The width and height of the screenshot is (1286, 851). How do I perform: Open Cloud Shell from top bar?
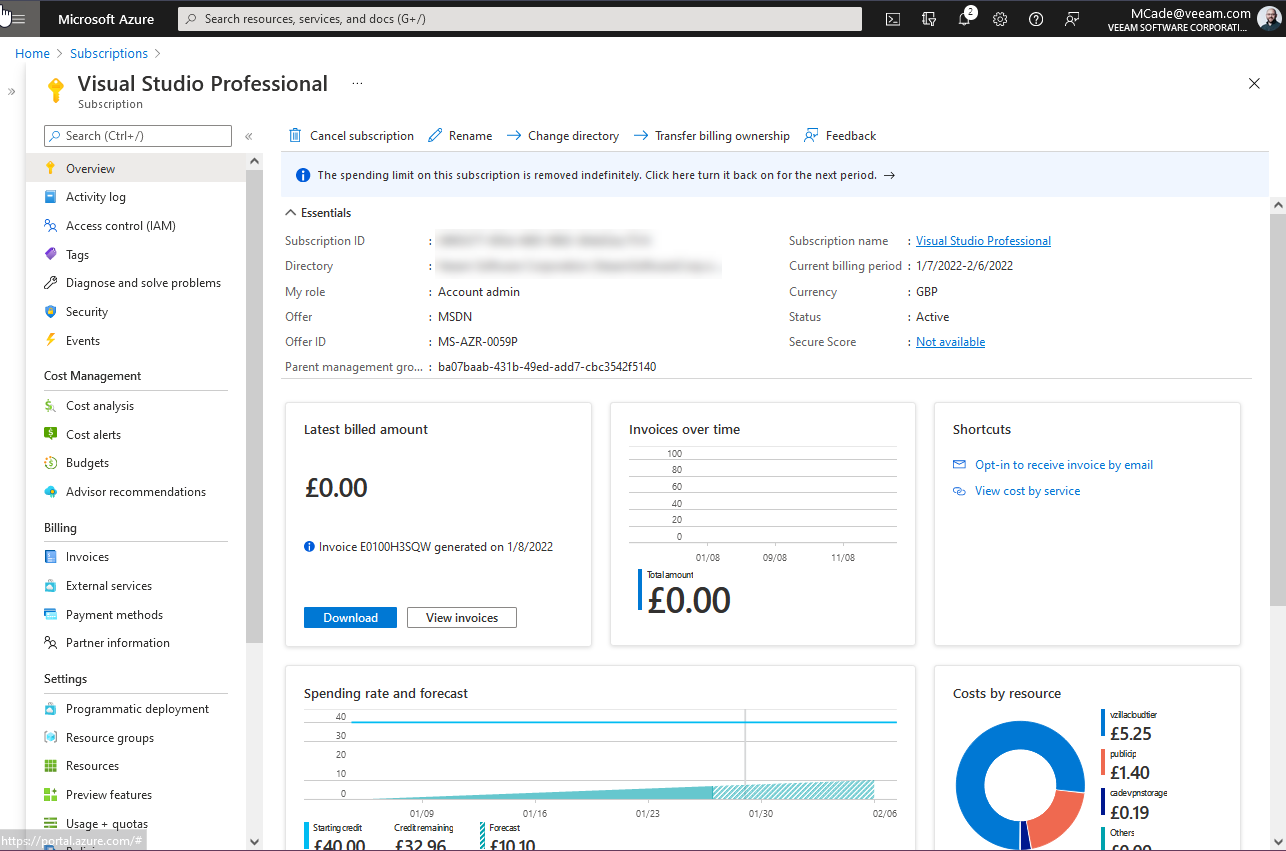[893, 19]
